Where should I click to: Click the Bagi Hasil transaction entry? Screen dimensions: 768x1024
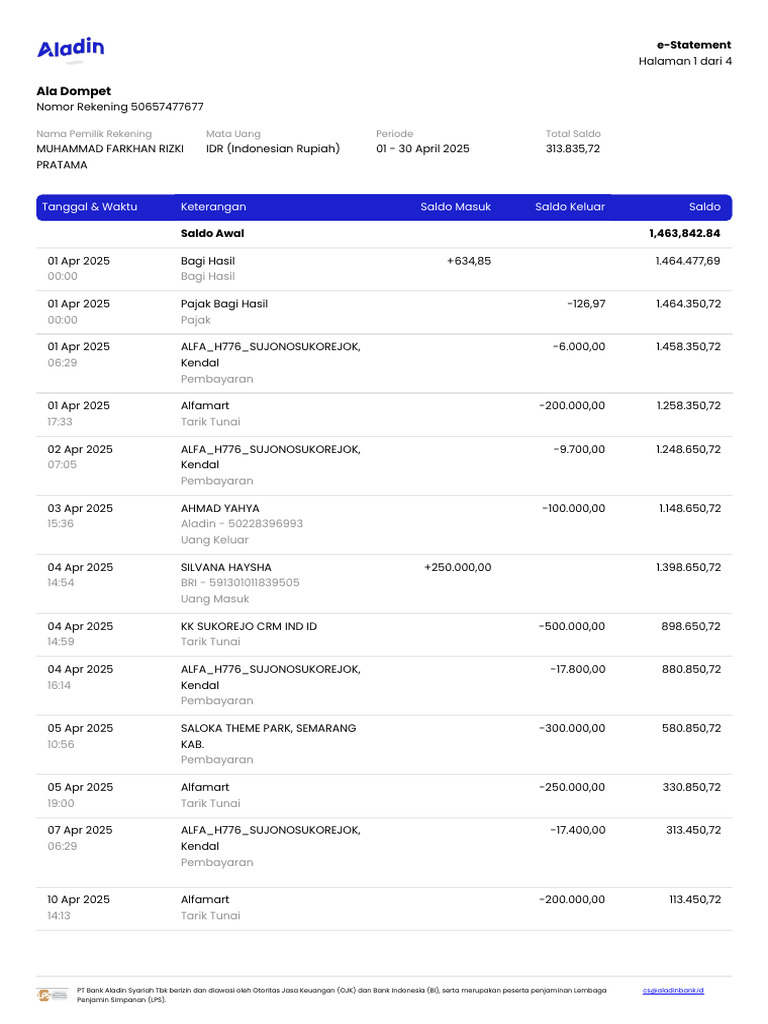click(x=208, y=261)
